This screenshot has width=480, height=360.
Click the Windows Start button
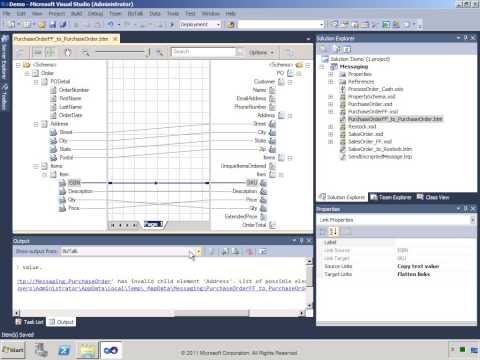tap(13, 350)
